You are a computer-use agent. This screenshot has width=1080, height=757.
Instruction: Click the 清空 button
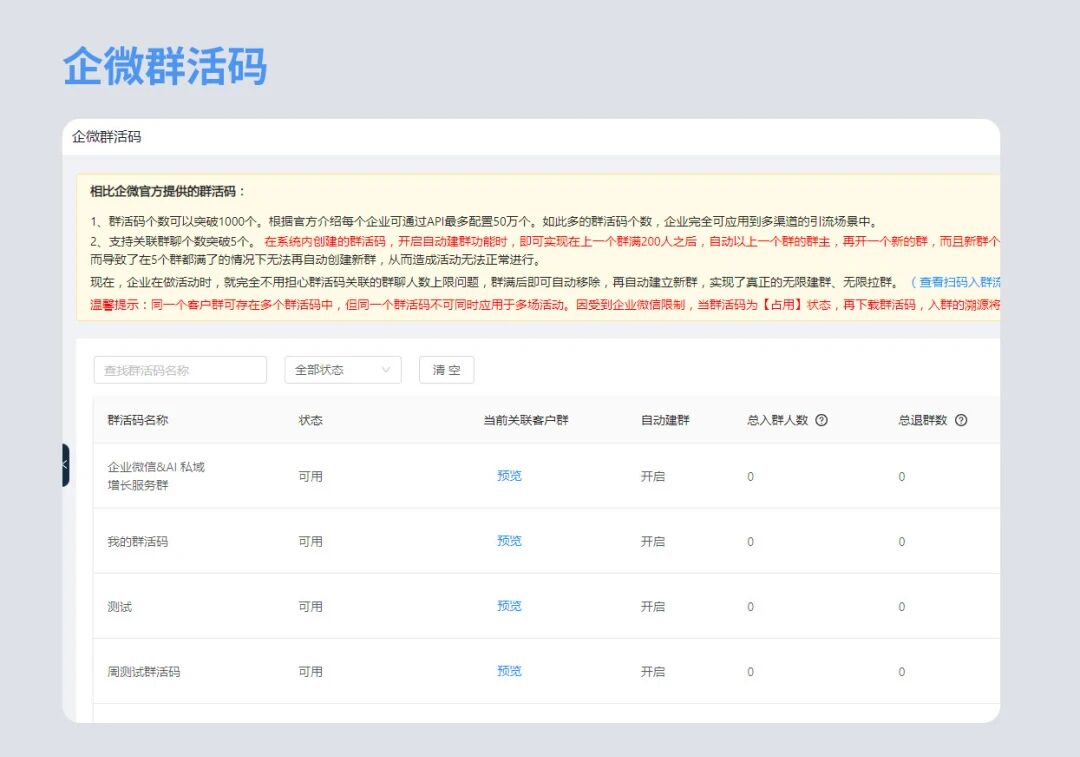446,370
